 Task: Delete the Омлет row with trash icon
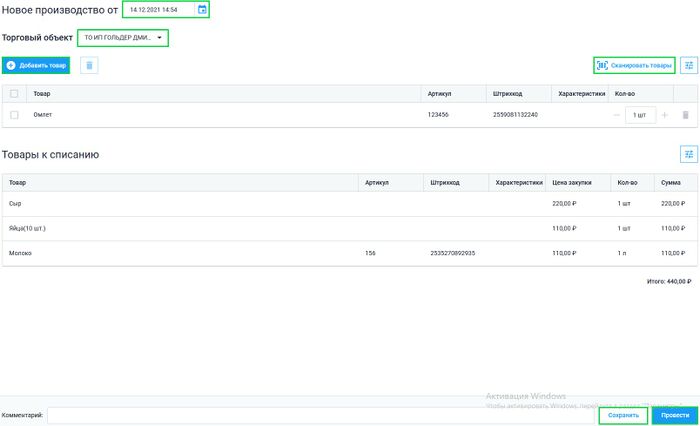[x=685, y=115]
